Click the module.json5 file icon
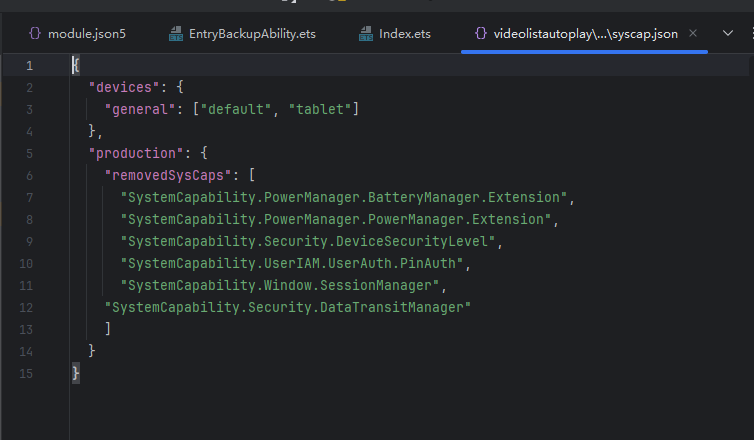The width and height of the screenshot is (754, 440). click(35, 33)
